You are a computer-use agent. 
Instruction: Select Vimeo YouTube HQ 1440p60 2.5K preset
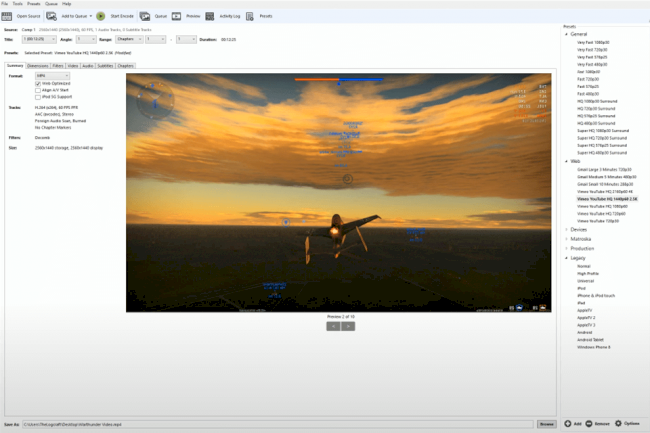(607, 199)
